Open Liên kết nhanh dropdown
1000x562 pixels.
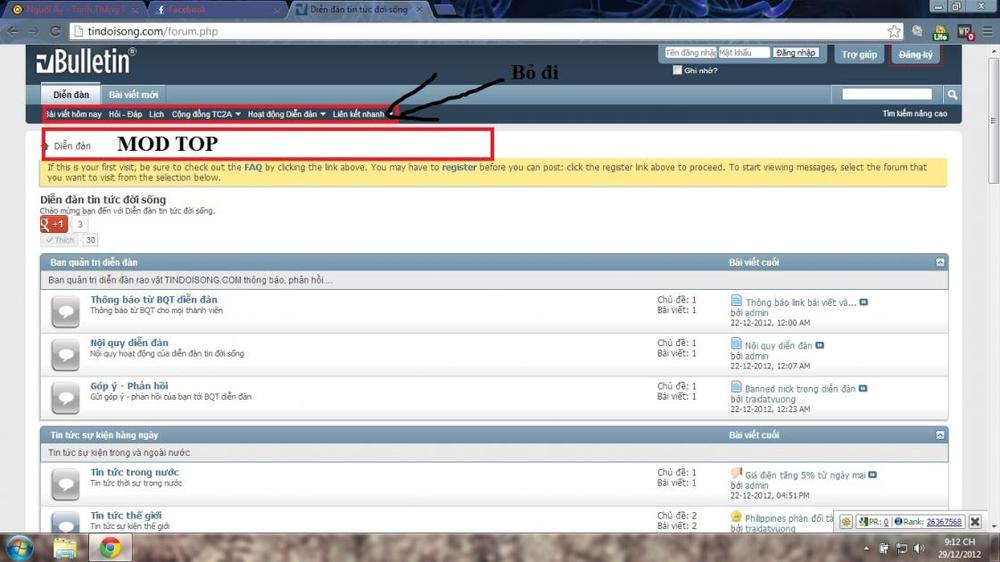[363, 114]
